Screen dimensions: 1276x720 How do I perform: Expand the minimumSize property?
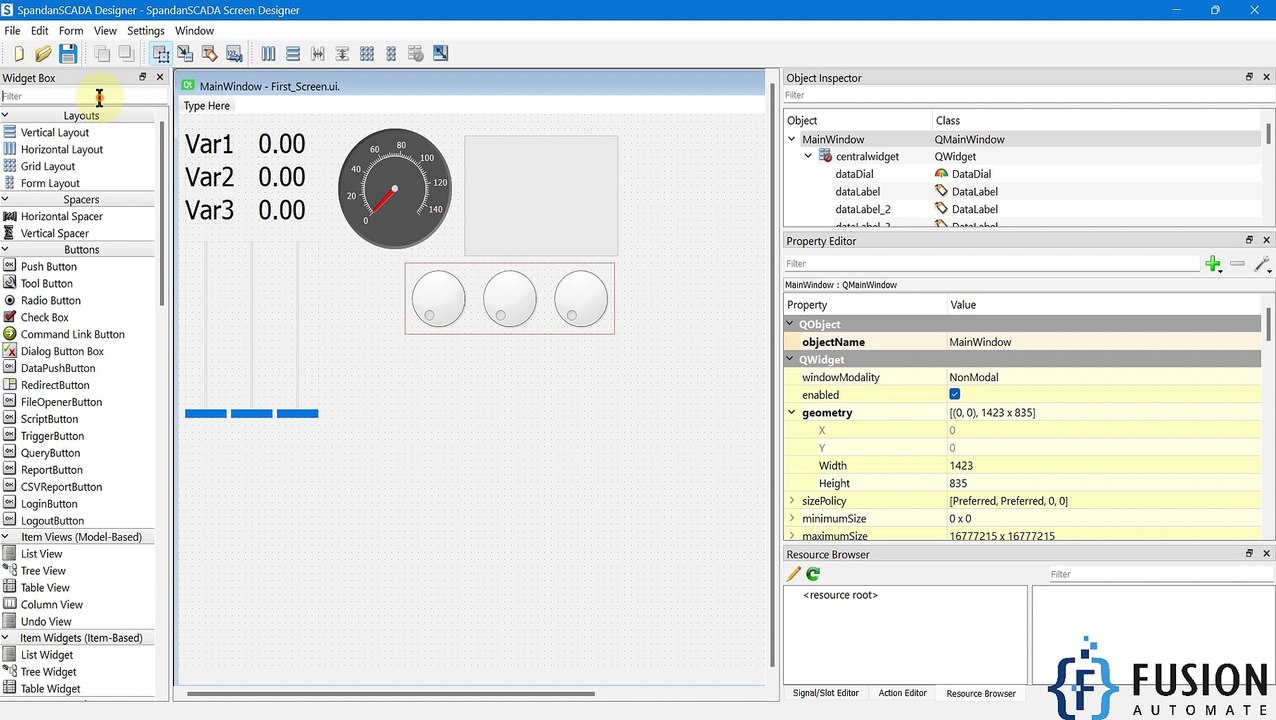[x=792, y=518]
